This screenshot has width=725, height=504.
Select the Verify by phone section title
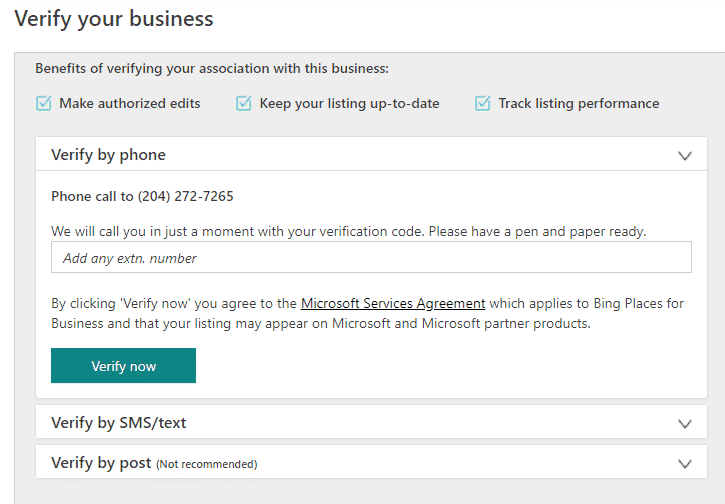click(108, 155)
